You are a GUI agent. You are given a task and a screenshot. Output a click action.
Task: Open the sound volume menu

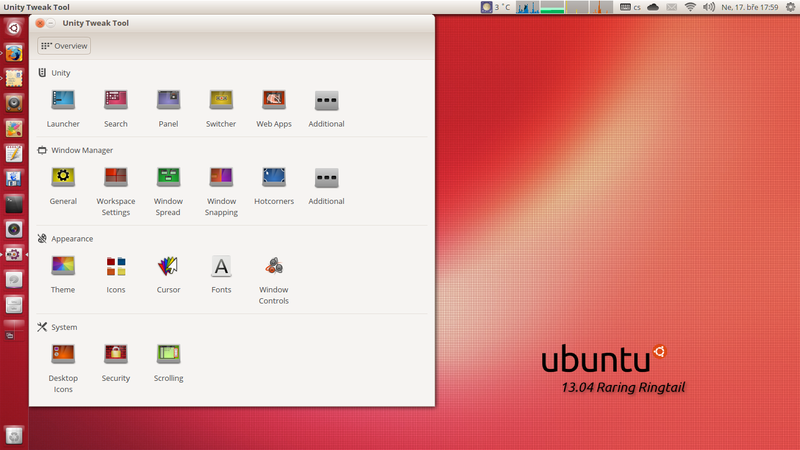tap(709, 7)
